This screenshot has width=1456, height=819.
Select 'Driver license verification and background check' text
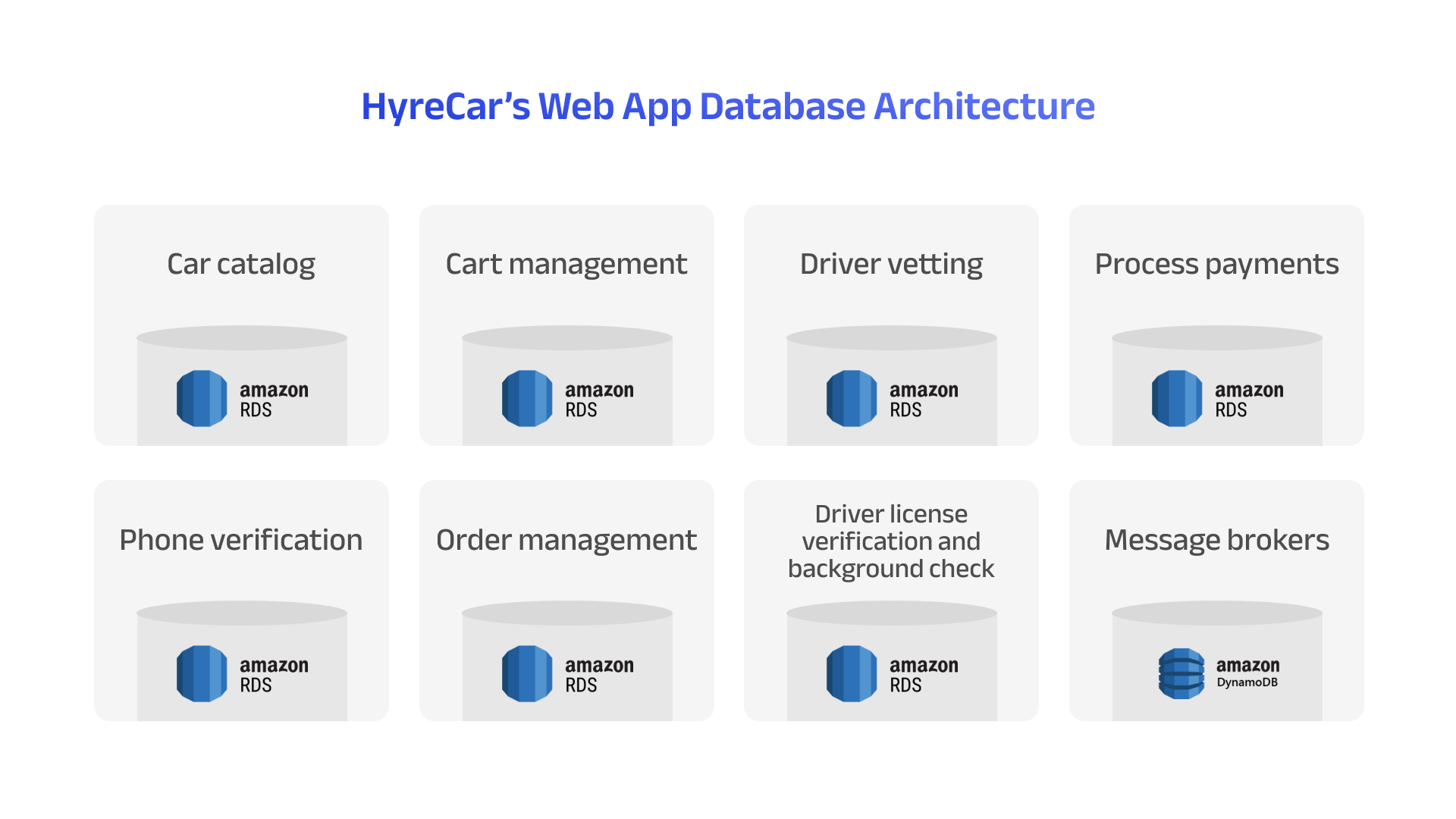891,541
